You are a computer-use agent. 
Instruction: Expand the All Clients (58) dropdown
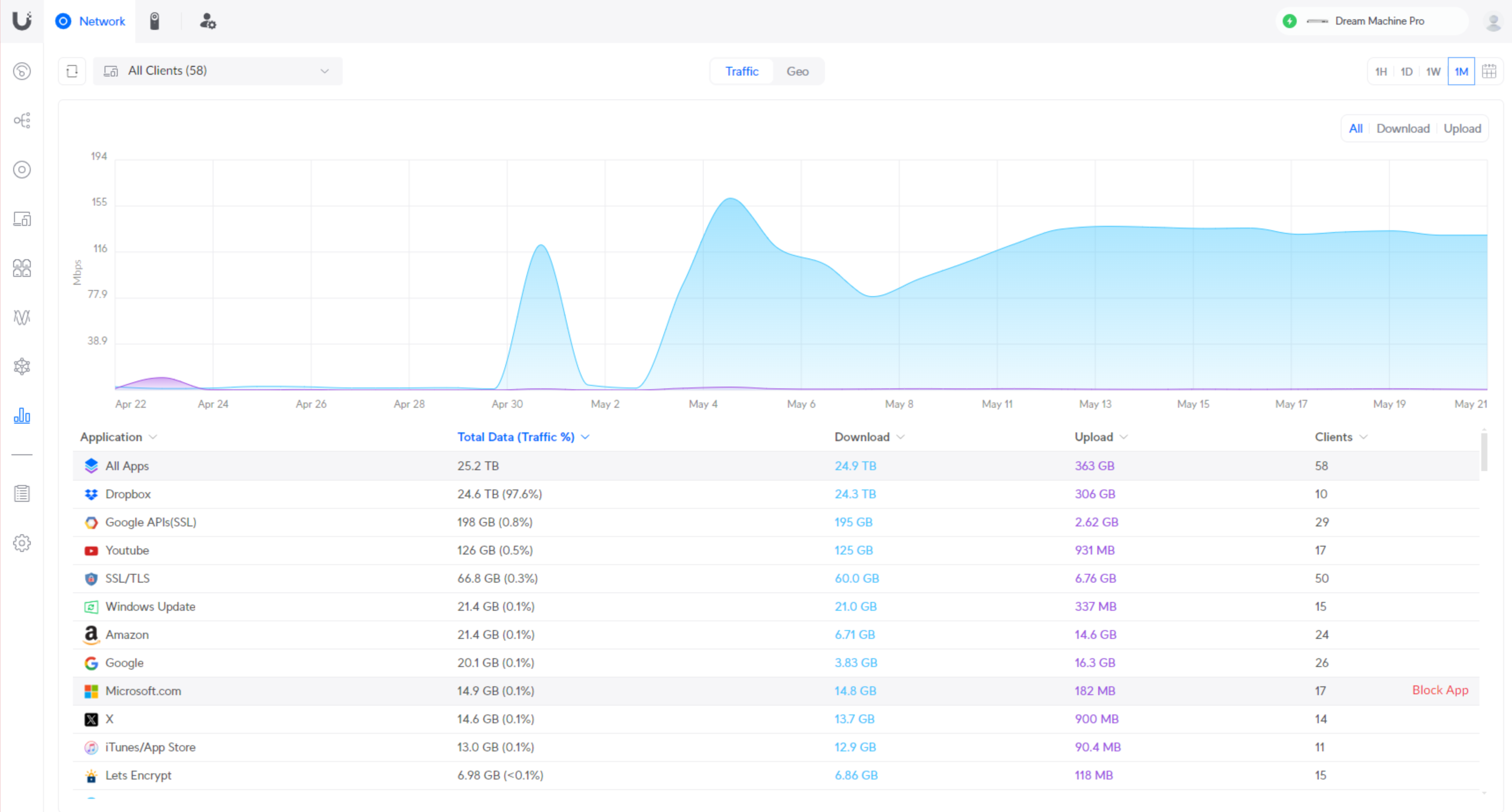point(217,71)
